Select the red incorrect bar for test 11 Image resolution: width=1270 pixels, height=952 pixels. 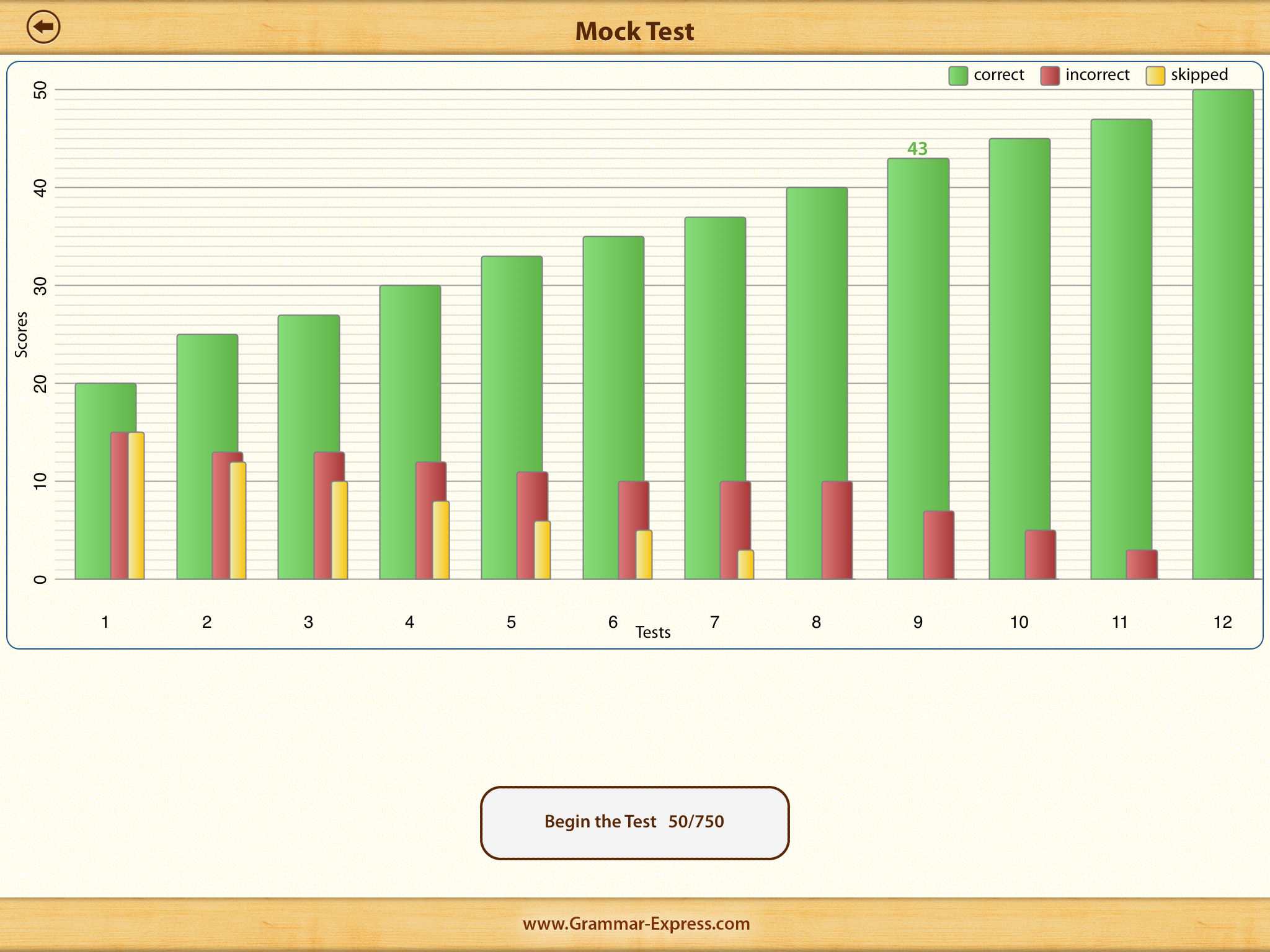coord(1141,565)
